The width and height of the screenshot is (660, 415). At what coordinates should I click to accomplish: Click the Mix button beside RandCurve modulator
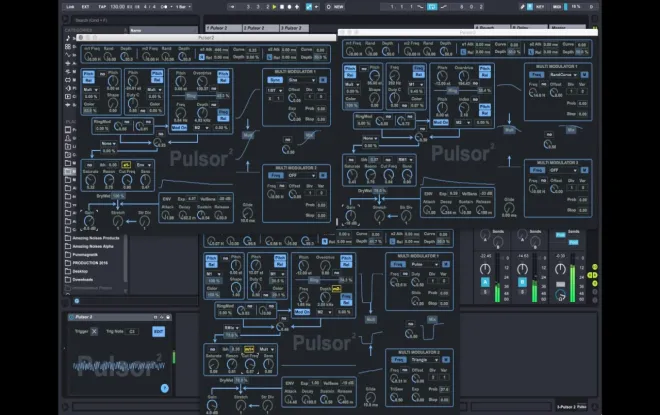click(x=571, y=130)
